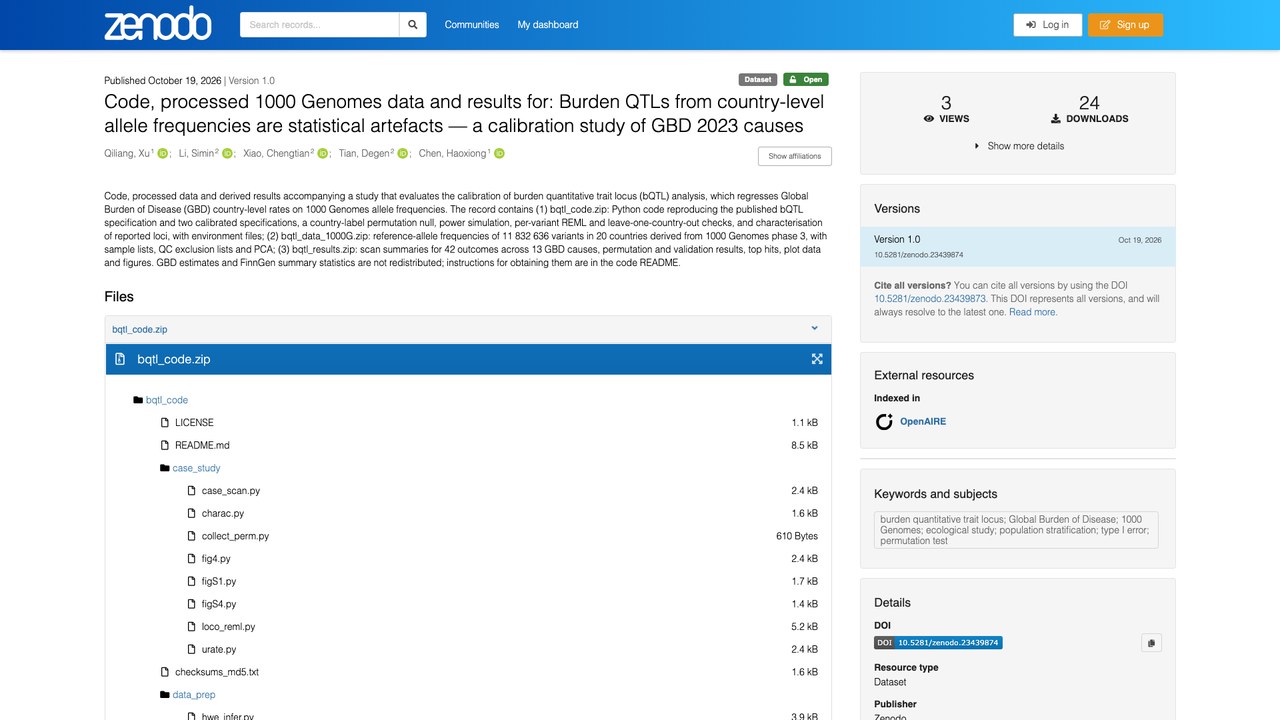Click the file icon beside README.md

click(x=165, y=445)
